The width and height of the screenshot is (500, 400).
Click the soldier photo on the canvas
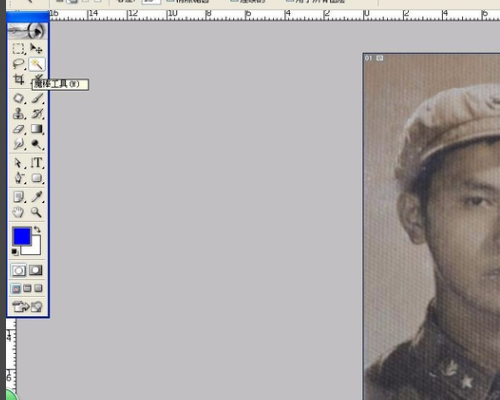(432, 227)
